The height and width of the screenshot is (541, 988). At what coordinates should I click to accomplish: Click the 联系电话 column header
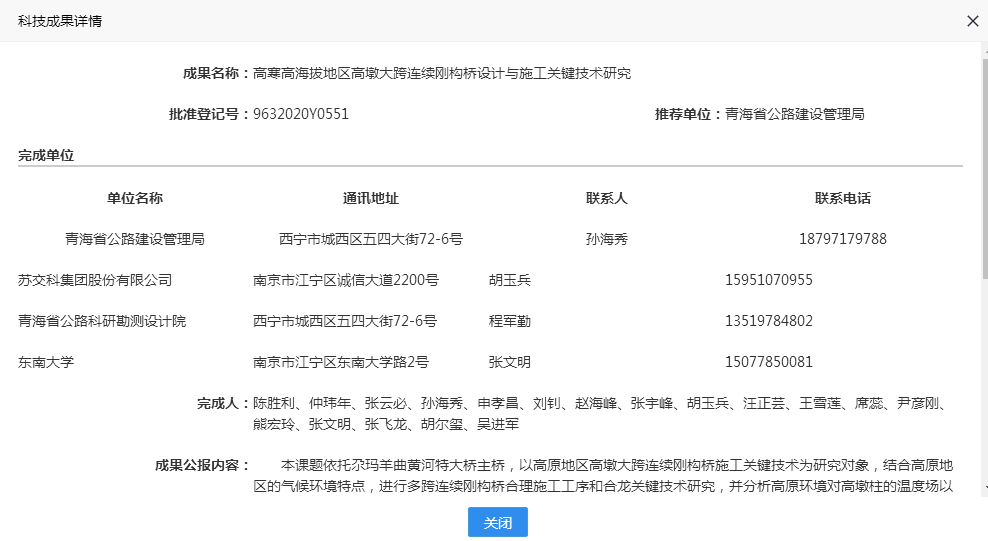coord(843,198)
